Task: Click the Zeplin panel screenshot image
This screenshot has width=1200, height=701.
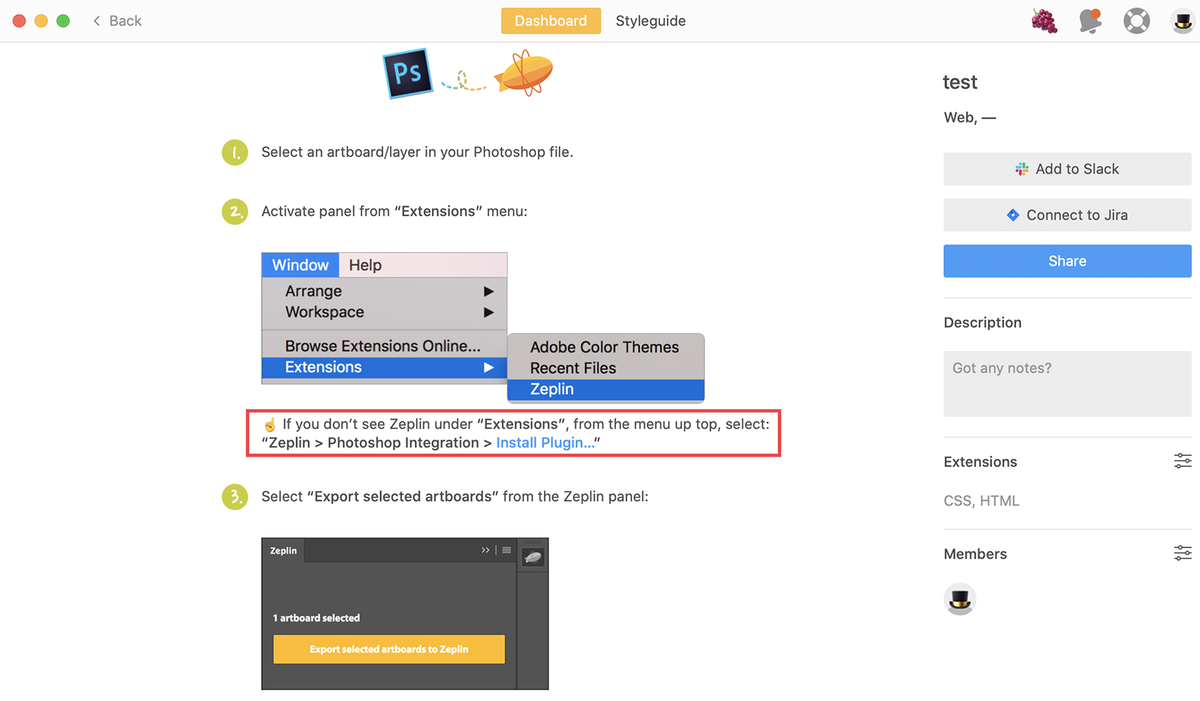Action: [x=405, y=614]
